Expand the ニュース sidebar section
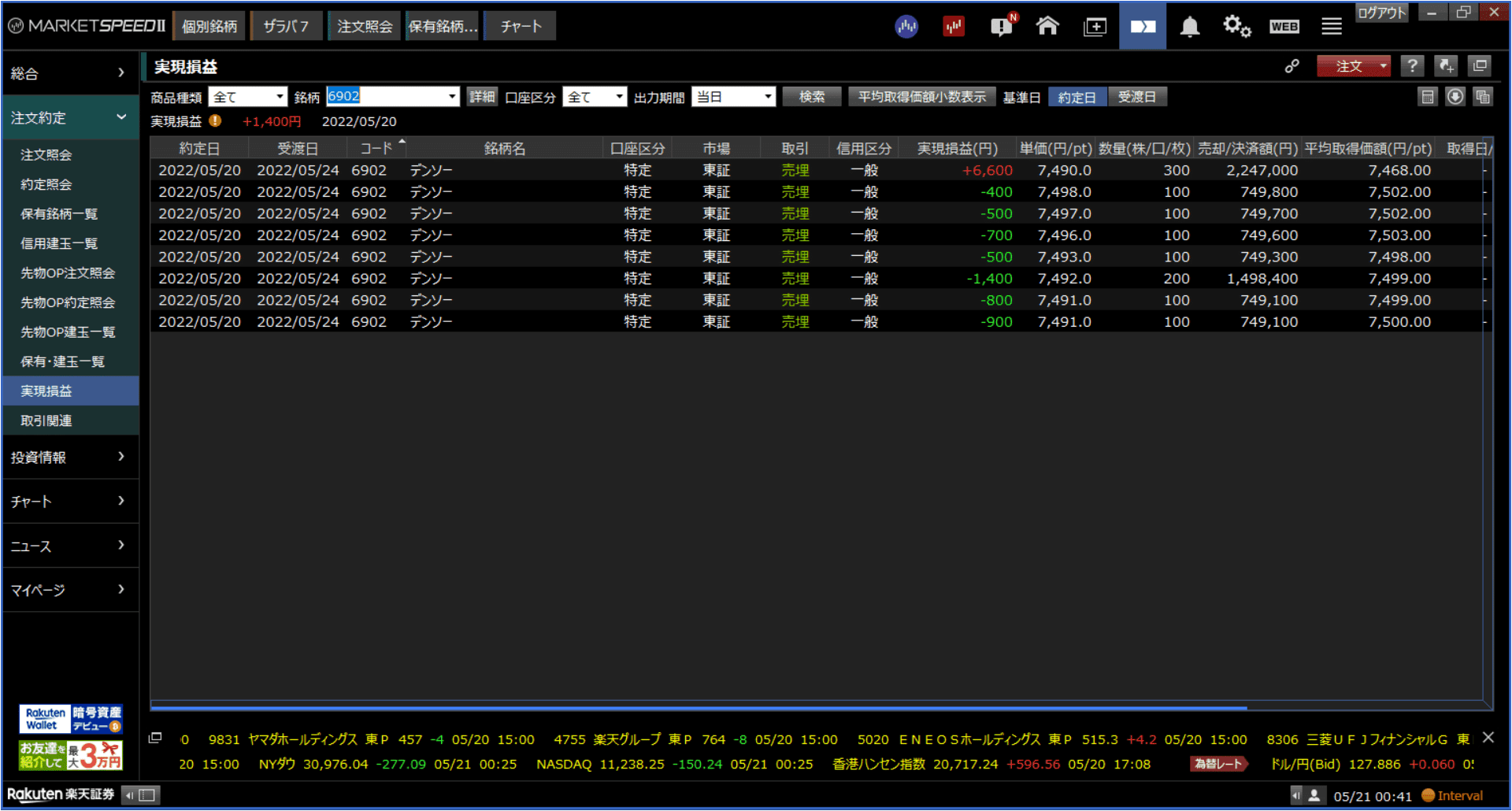The width and height of the screenshot is (1512, 811). [69, 546]
